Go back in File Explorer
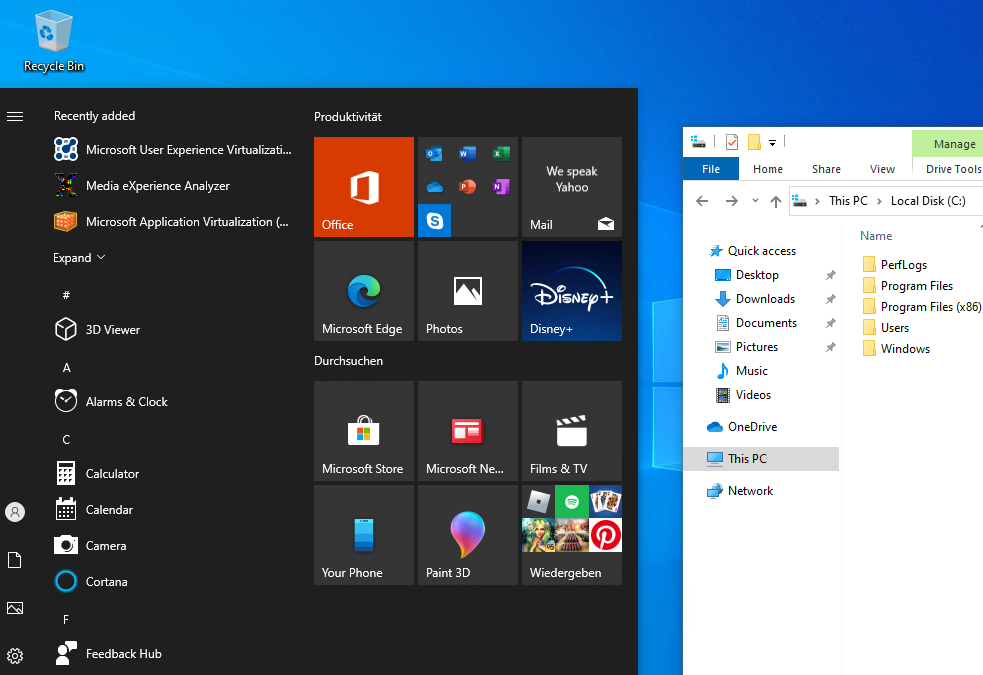This screenshot has height=675, width=983. pos(702,201)
